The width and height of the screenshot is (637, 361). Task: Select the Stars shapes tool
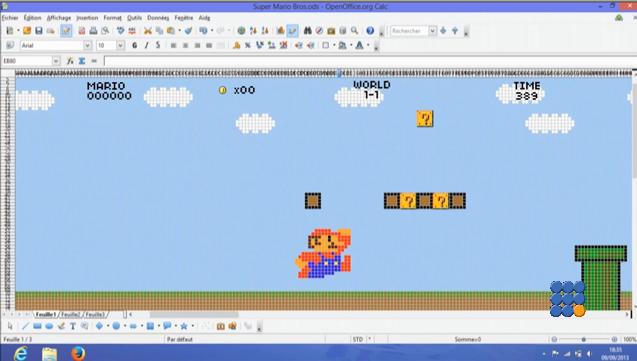tap(184, 326)
